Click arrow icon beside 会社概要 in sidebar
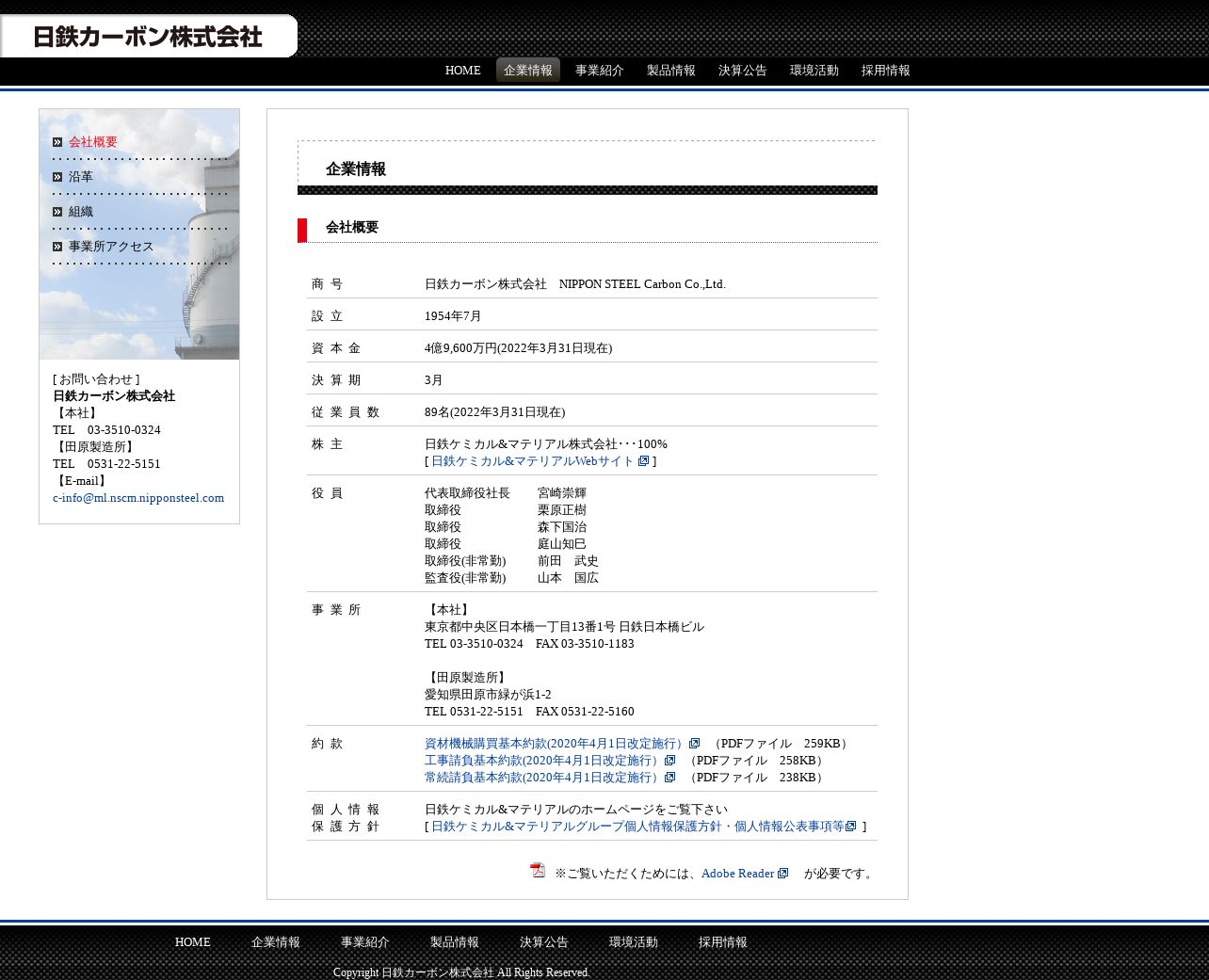1209x980 pixels. pos(57,142)
